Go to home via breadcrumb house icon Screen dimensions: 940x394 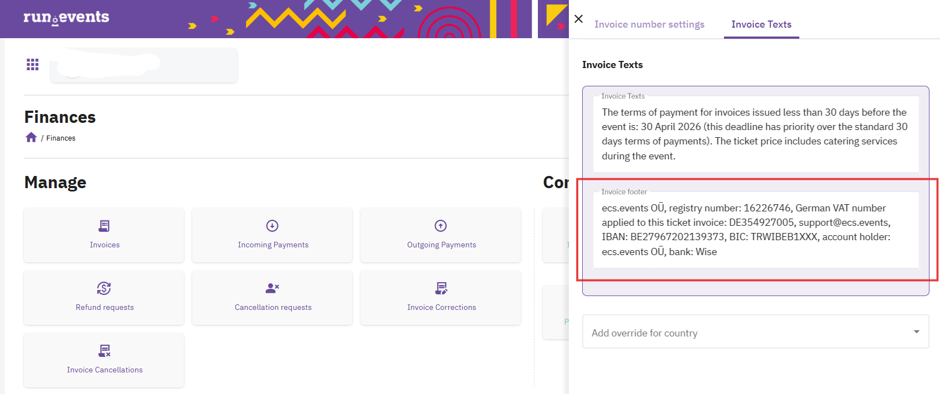31,137
